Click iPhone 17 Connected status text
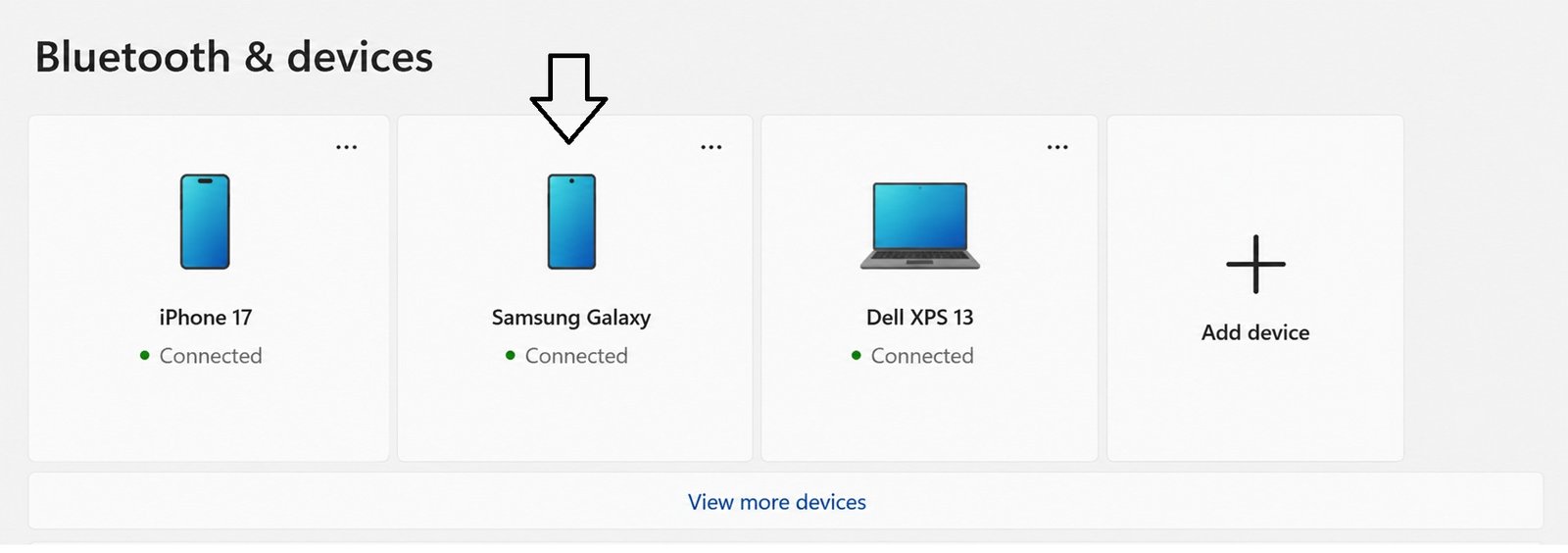Image resolution: width=1568 pixels, height=553 pixels. (211, 356)
